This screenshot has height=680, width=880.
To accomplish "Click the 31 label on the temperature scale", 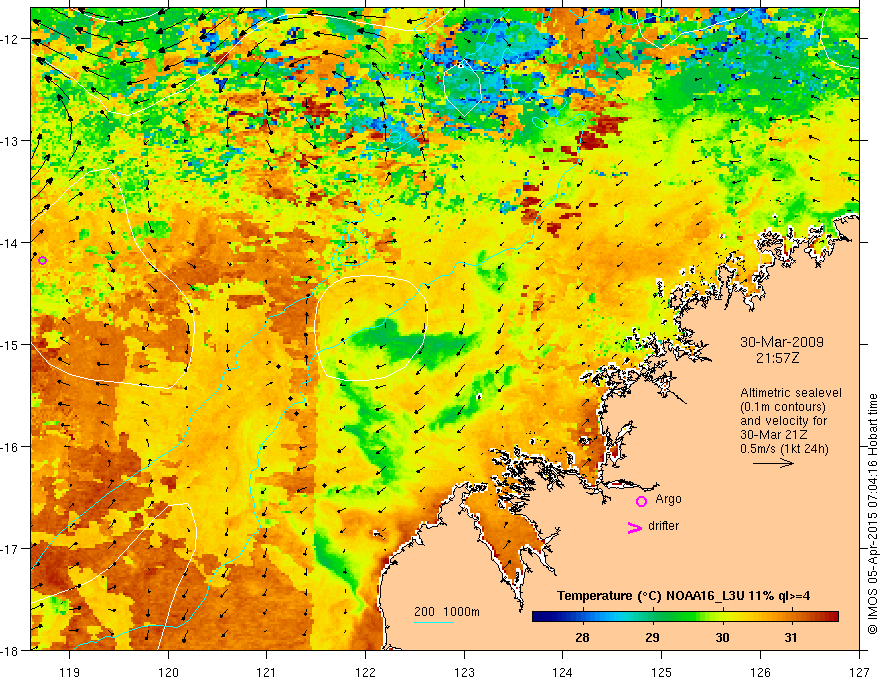I will point(791,637).
